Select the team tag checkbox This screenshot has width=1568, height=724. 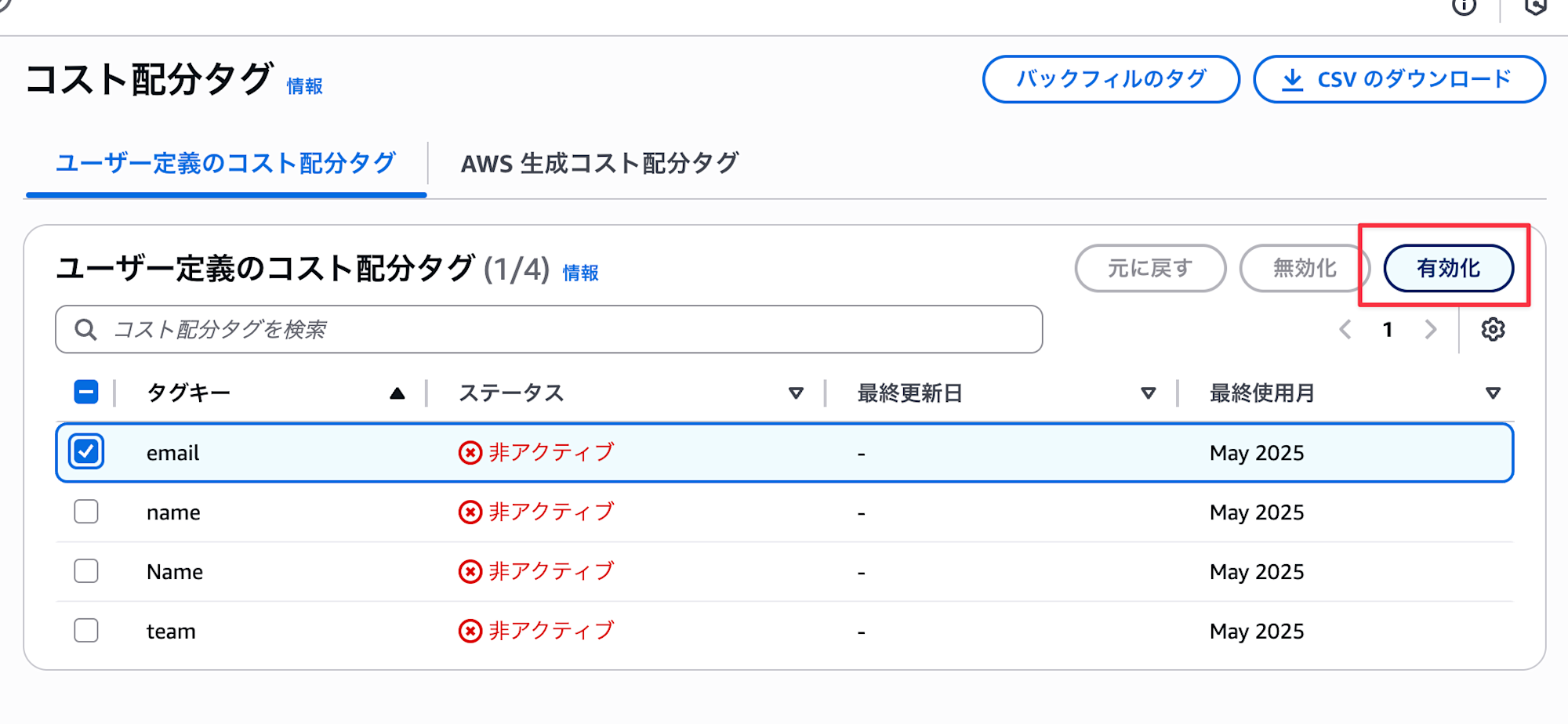point(86,631)
